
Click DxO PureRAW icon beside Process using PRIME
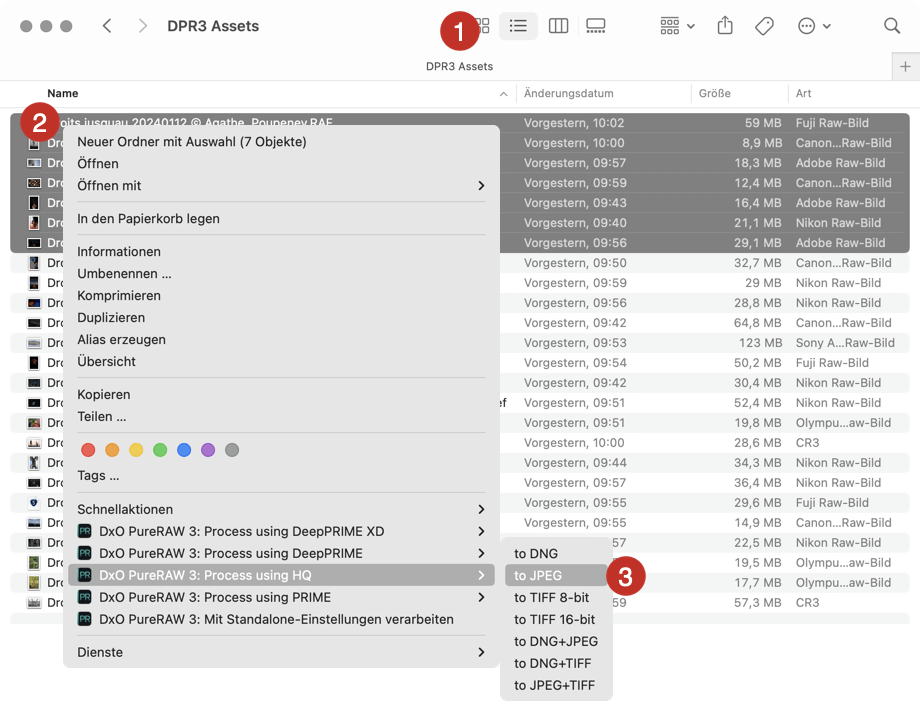[85, 598]
